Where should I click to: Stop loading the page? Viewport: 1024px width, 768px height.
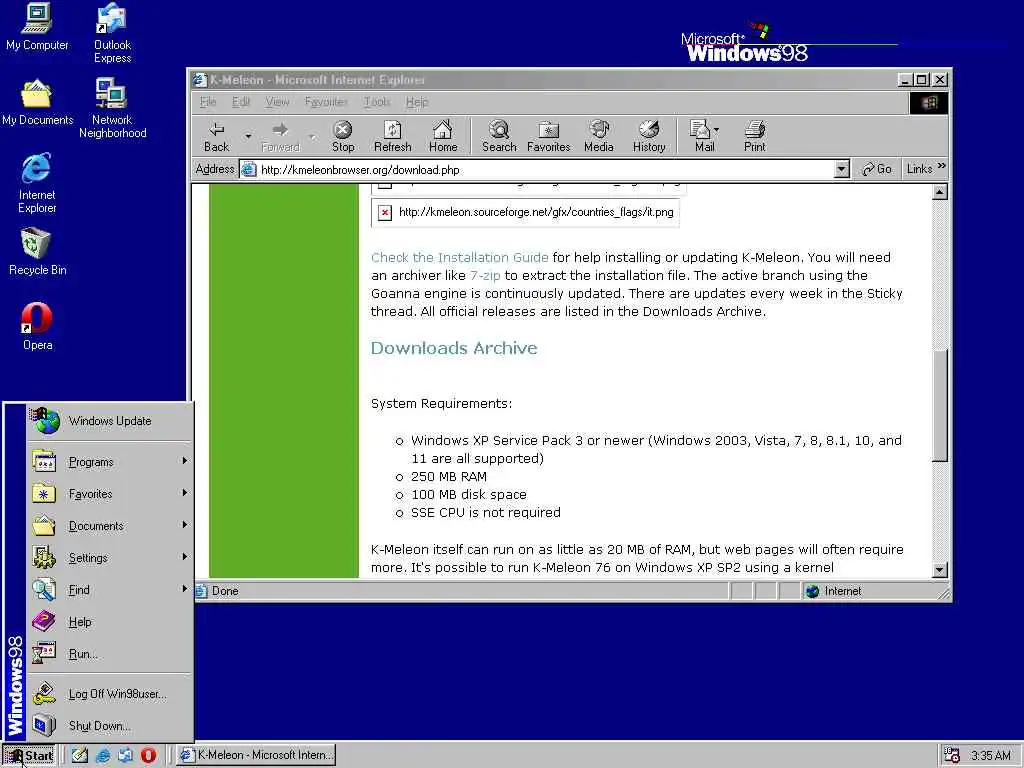[x=343, y=136]
